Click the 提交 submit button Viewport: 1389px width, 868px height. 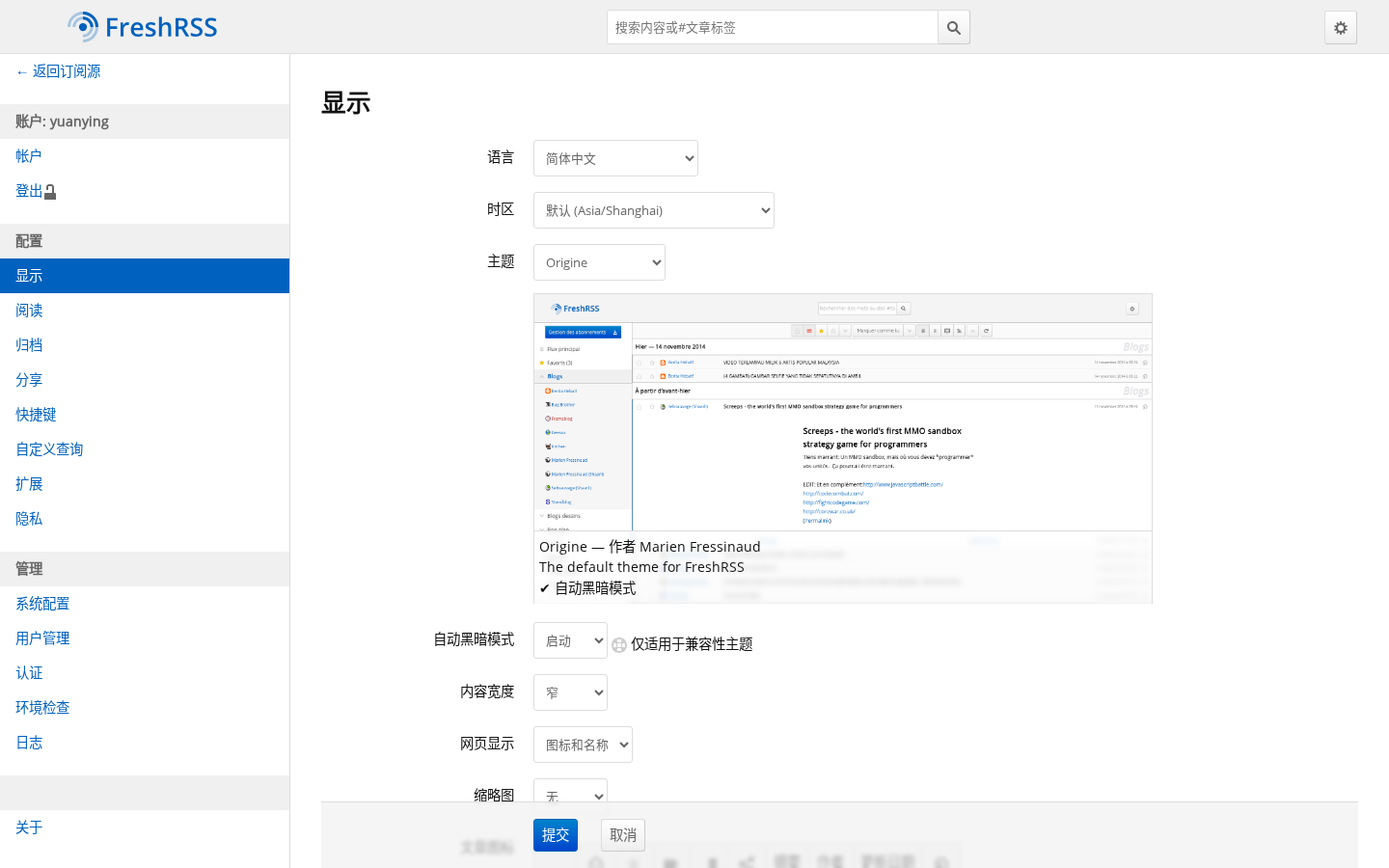556,835
